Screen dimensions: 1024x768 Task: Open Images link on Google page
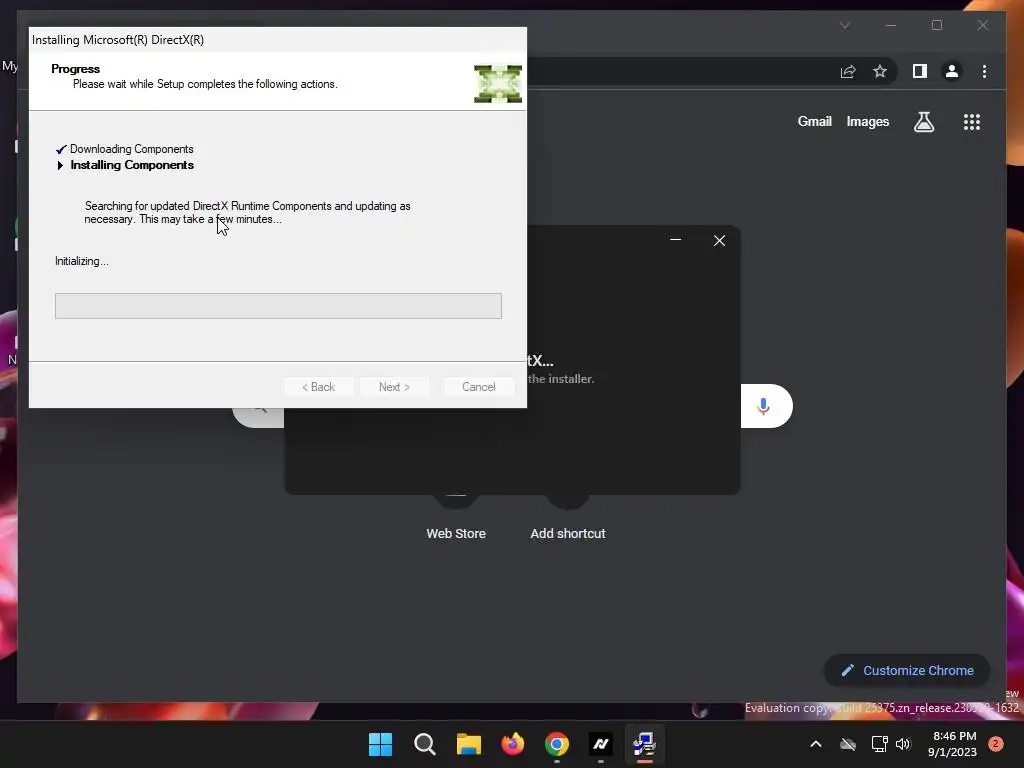pyautogui.click(x=867, y=121)
